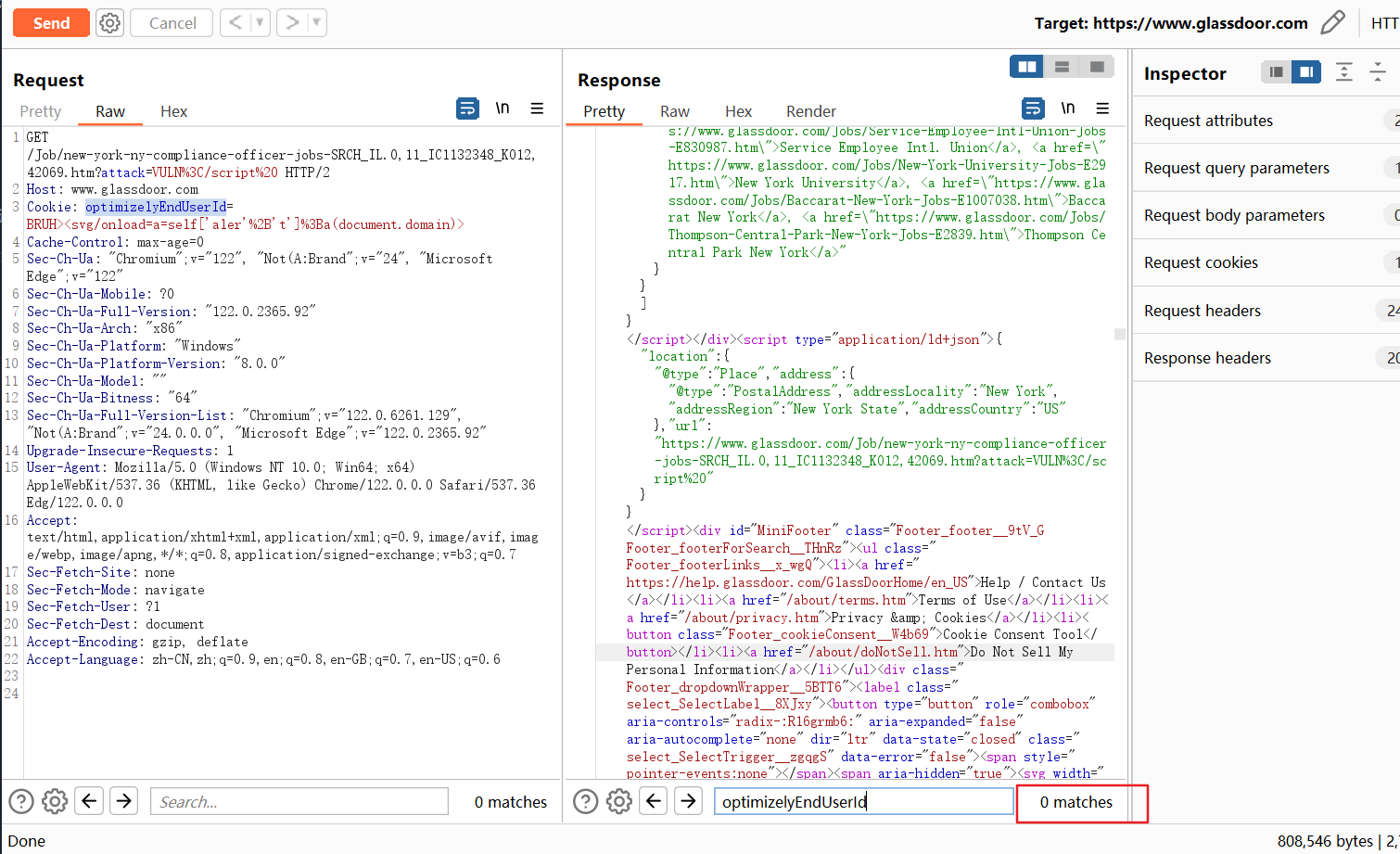
Task: Click 808,546 bytes status text
Action: pyautogui.click(x=1325, y=841)
